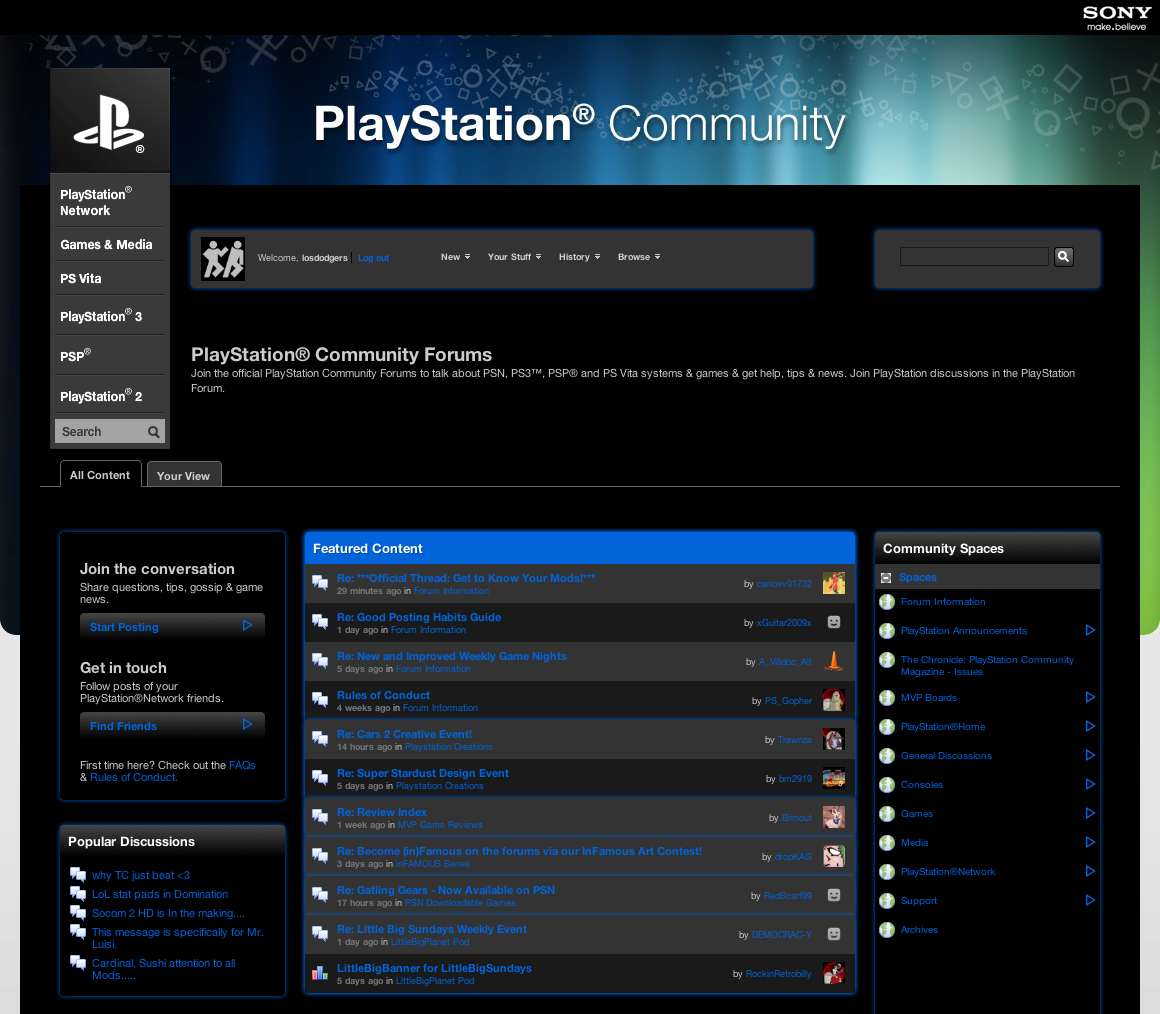This screenshot has height=1014, width=1160.
Task: Open 'Re: Cars 2 Creative Event!' thread
Action: [x=404, y=734]
